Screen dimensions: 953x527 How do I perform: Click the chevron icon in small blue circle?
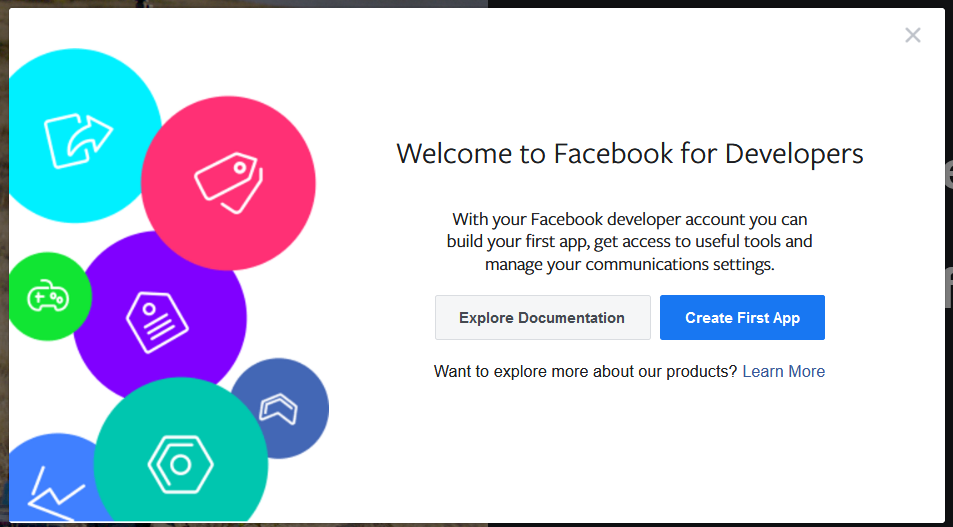[x=279, y=408]
